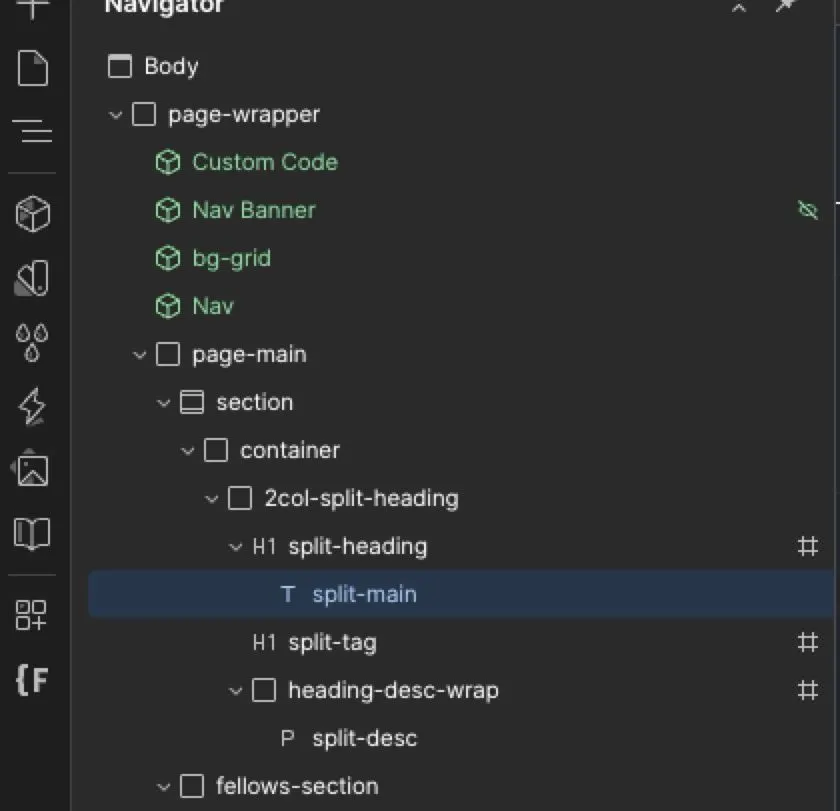The height and width of the screenshot is (811, 840).
Task: Open the Apps grid-plus icon
Action: pyautogui.click(x=31, y=614)
